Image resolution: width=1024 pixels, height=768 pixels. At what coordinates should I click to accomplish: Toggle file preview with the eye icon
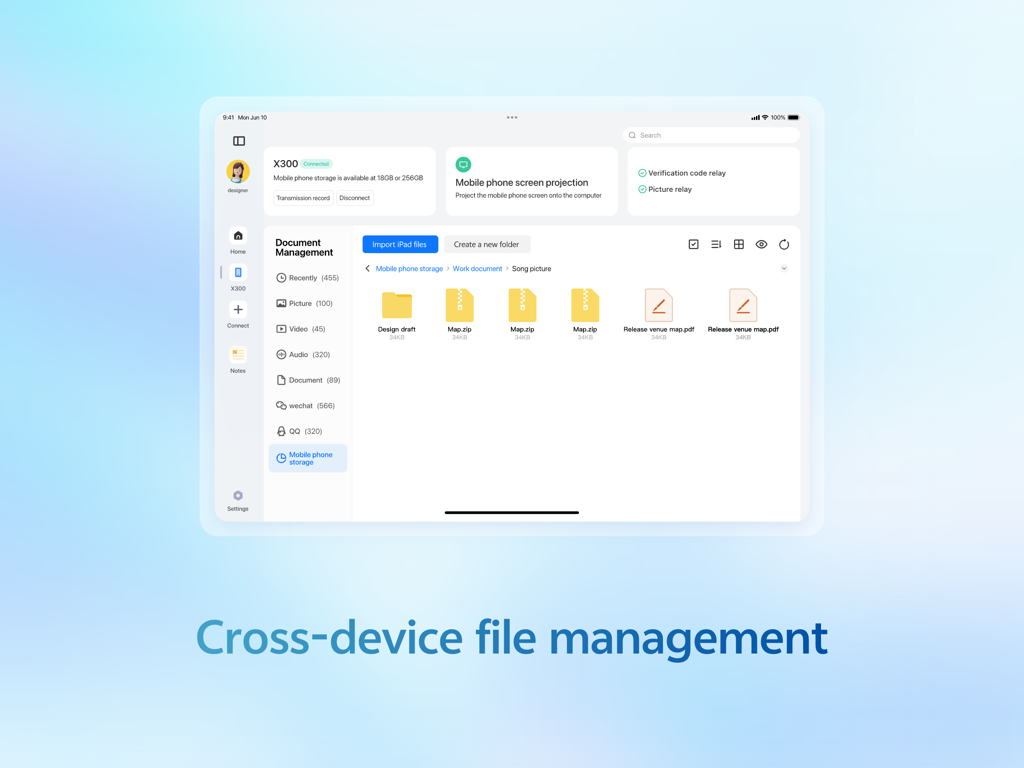pyautogui.click(x=761, y=243)
